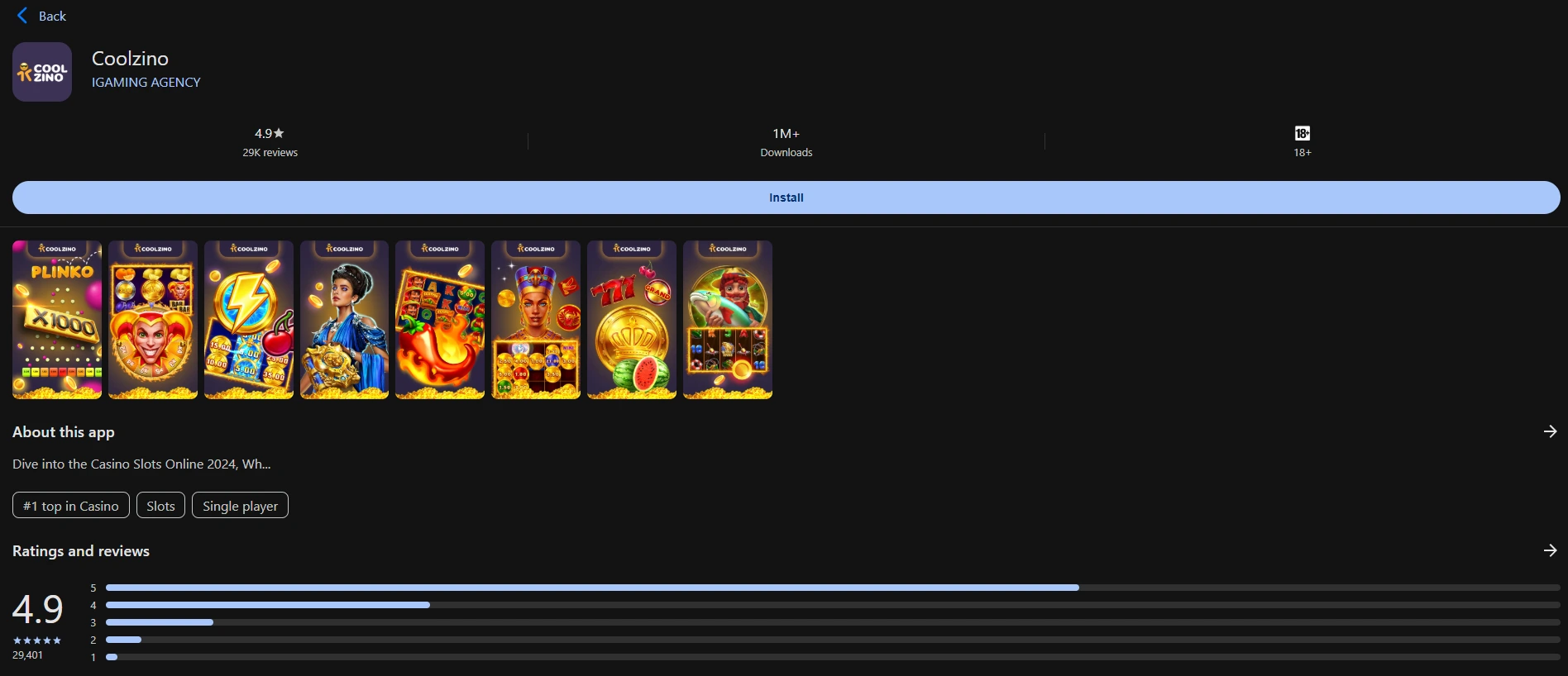The image size is (1568, 676).
Task: Open the Egyptian queen screenshot
Action: (536, 320)
